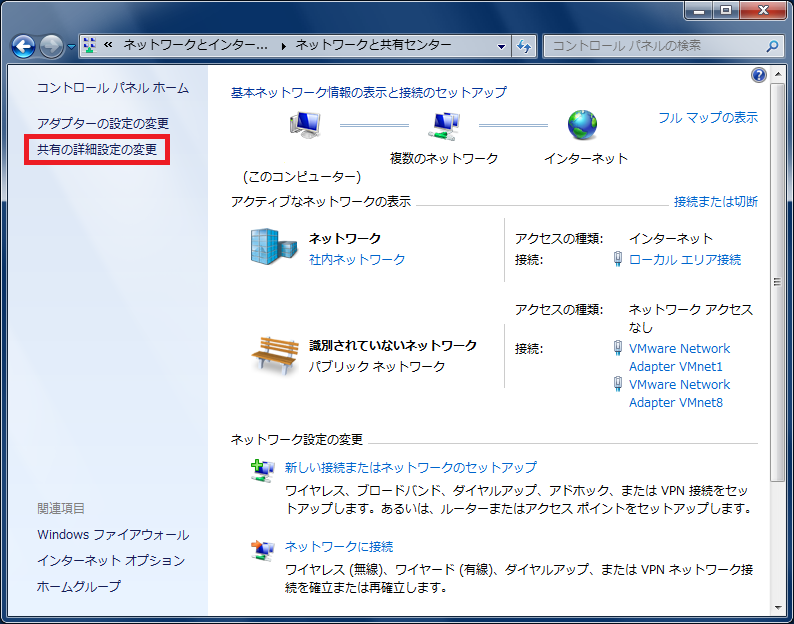Open 共有の詳細設定の変更 in left sidebar
The height and width of the screenshot is (624, 794).
[97, 150]
